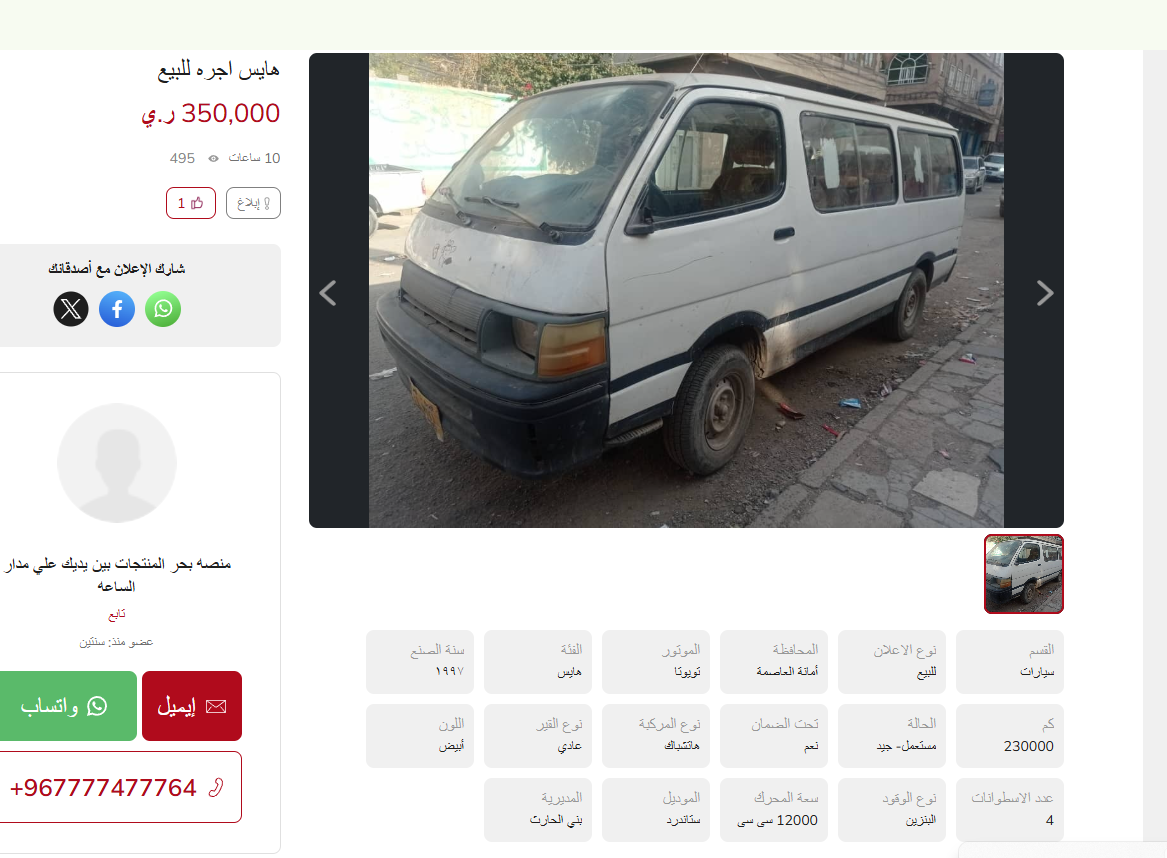Viewport: 1167px width, 858px height.
Task: Select the van thumbnail below the gallery
Action: coord(1024,574)
